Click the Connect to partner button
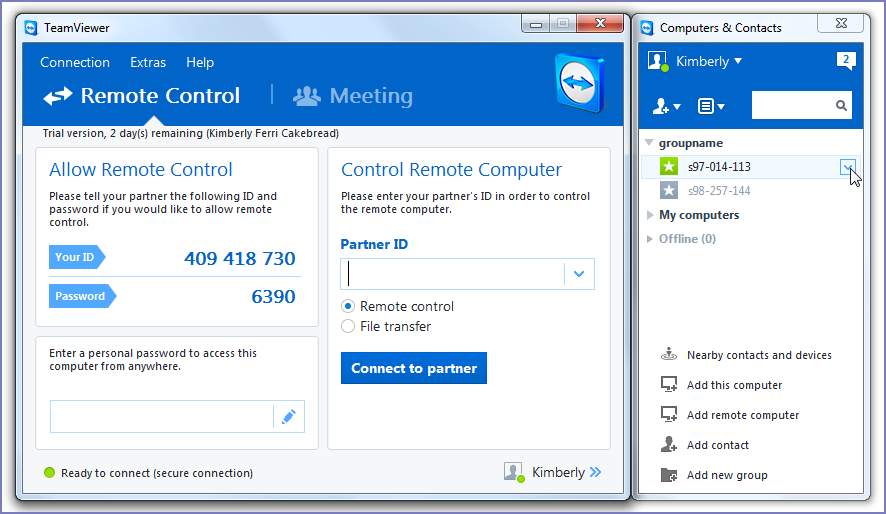The width and height of the screenshot is (886, 514). coord(414,368)
